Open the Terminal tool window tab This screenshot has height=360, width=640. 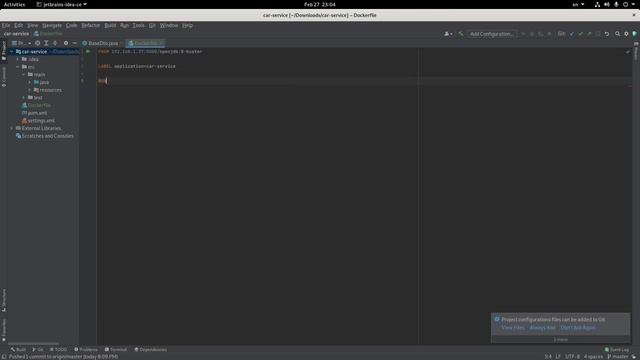tap(116, 350)
